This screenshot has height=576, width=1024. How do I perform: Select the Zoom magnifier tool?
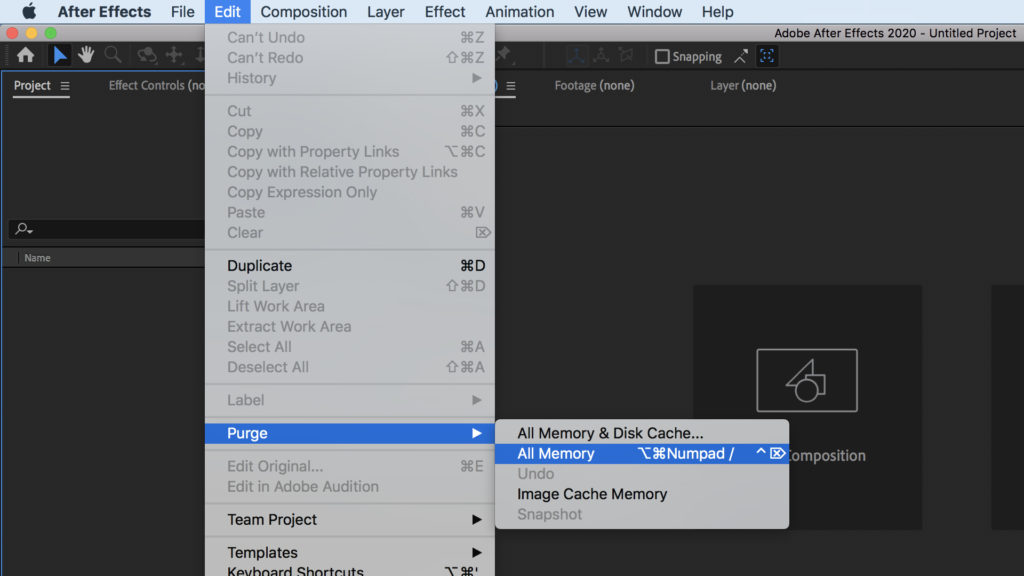pyautogui.click(x=113, y=55)
